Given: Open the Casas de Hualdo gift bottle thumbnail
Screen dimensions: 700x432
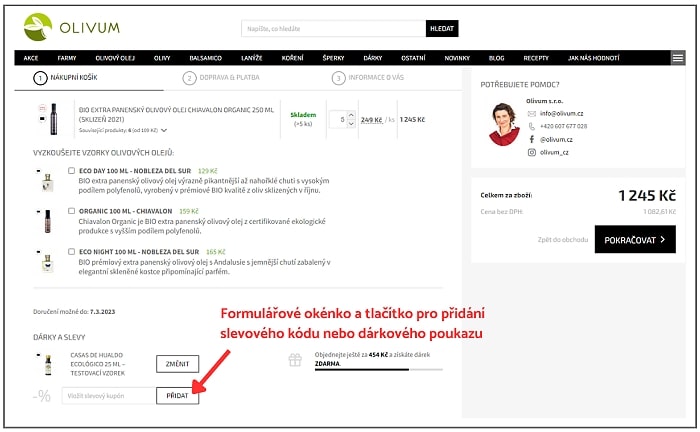Looking at the screenshot, I should point(48,365).
